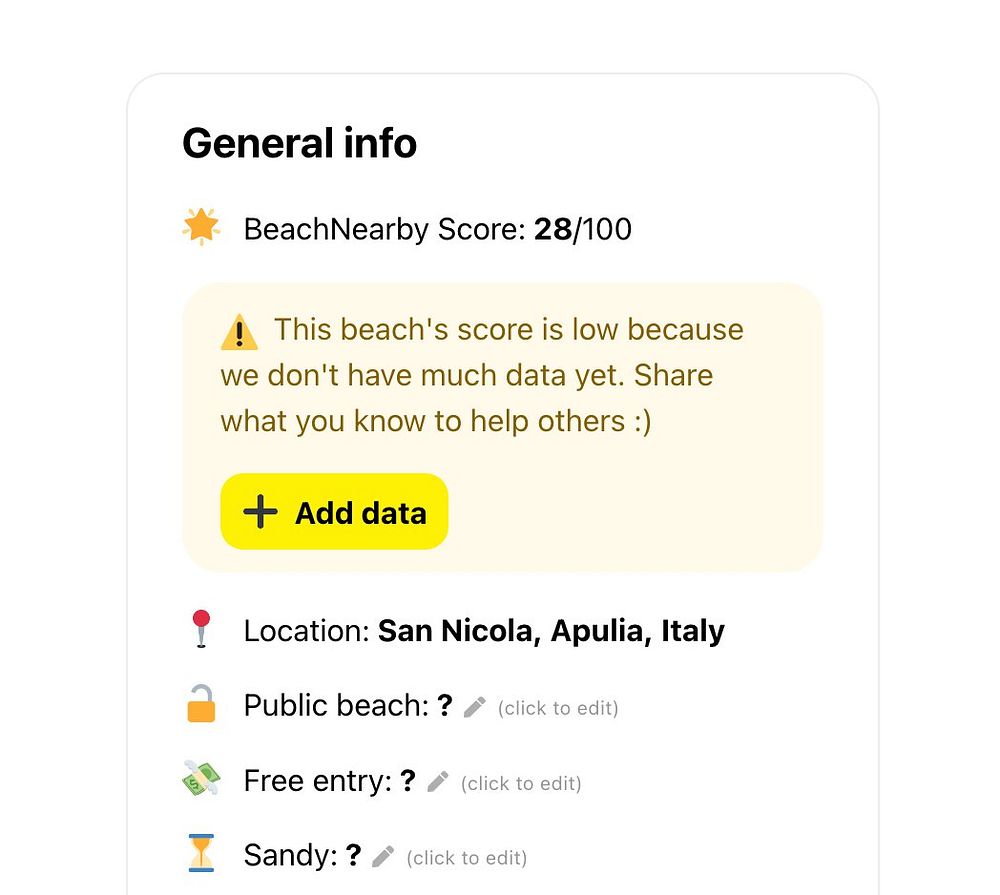Click the open padlock icon
Viewport: 1000px width, 895px height.
click(201, 704)
